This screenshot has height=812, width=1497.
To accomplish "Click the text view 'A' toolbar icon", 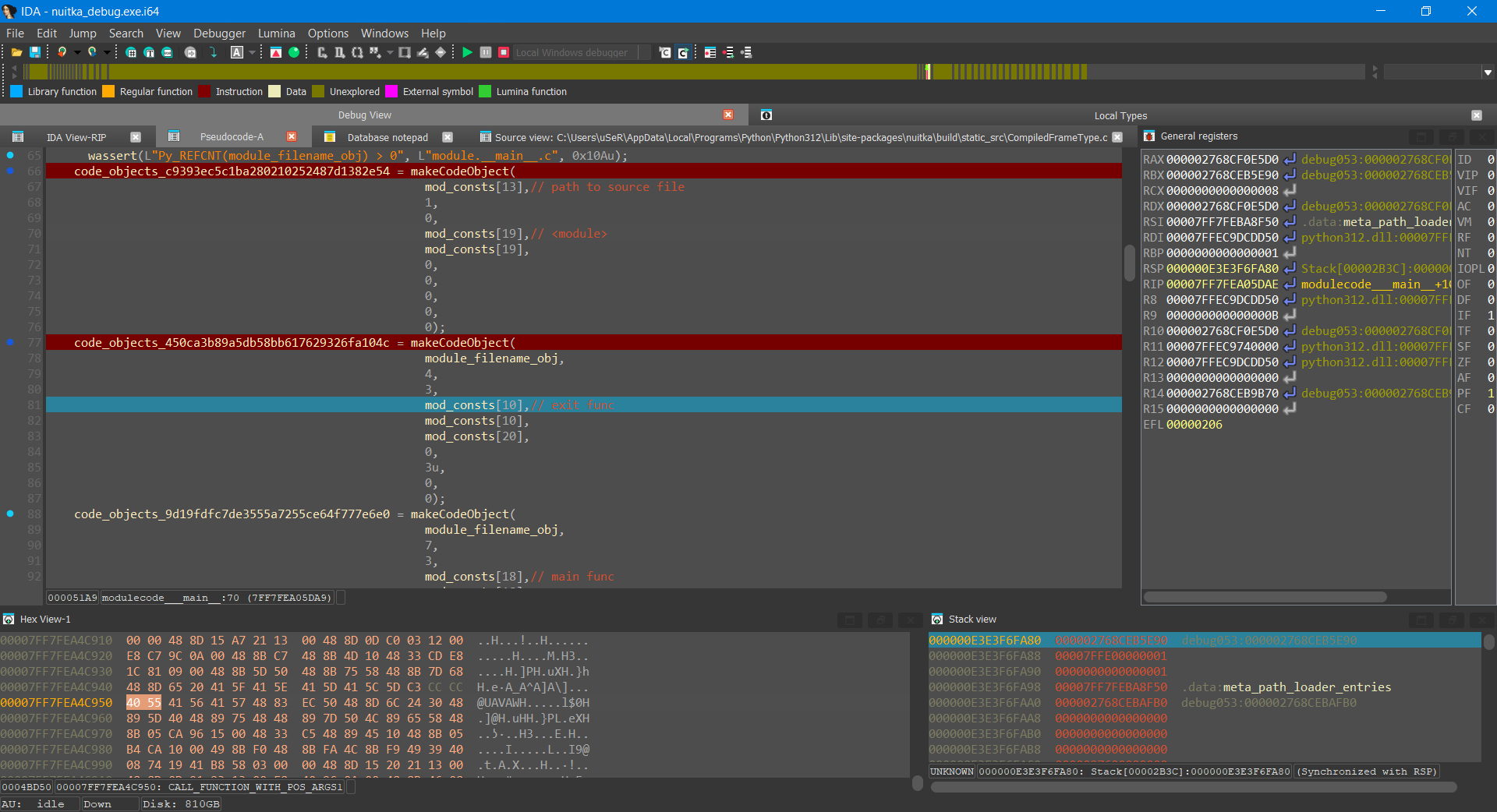I will pyautogui.click(x=237, y=52).
